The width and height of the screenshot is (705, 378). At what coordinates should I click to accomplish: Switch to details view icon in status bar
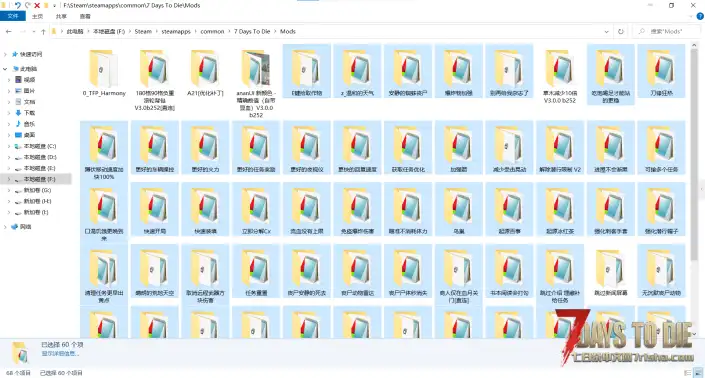(x=688, y=373)
